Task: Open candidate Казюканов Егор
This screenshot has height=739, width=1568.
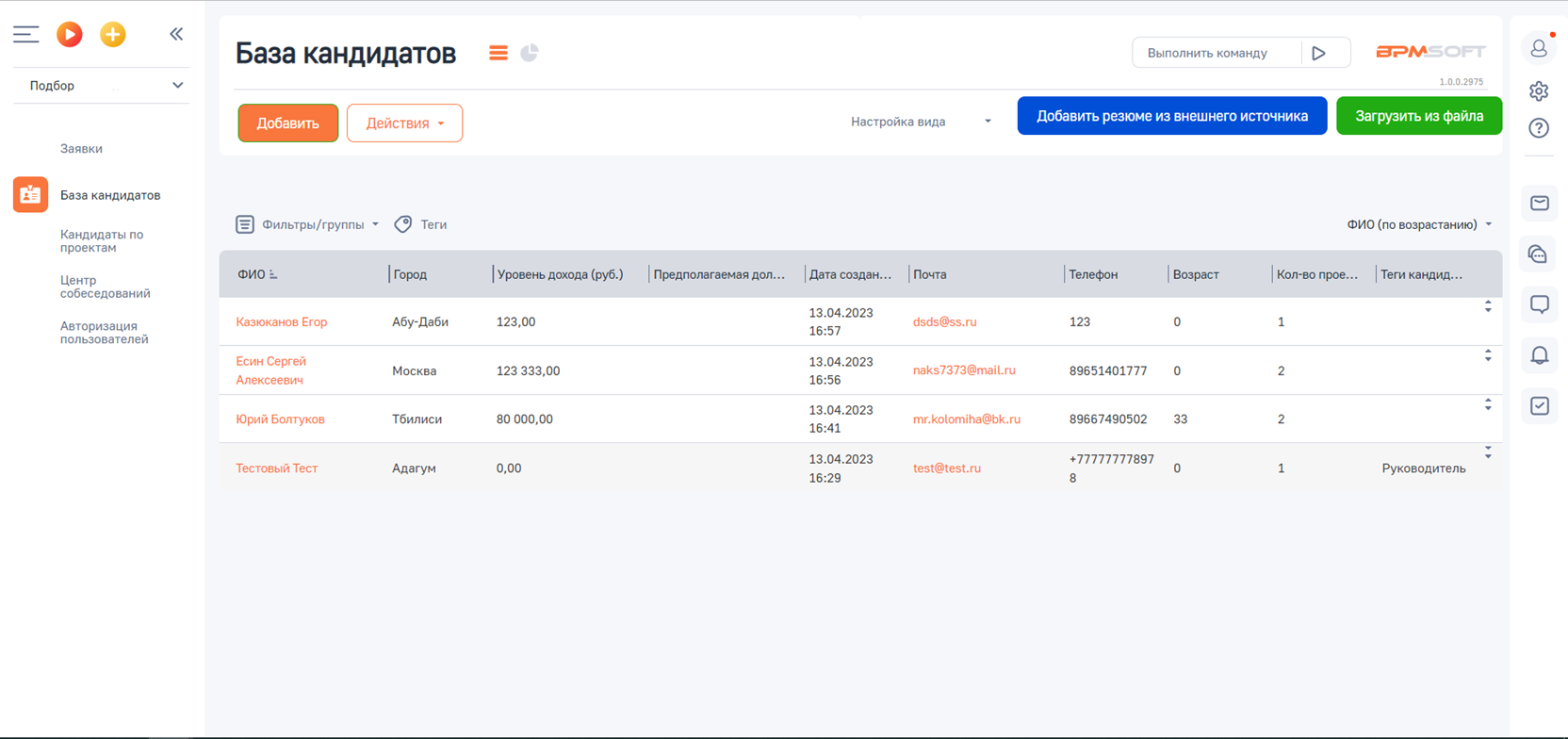Action: click(x=281, y=322)
